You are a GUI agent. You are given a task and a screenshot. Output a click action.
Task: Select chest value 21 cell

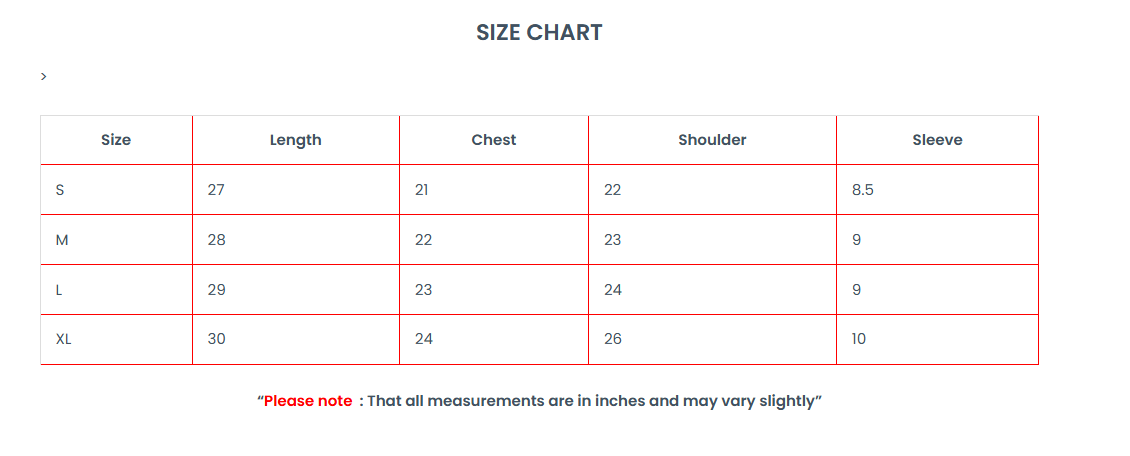tap(422, 190)
